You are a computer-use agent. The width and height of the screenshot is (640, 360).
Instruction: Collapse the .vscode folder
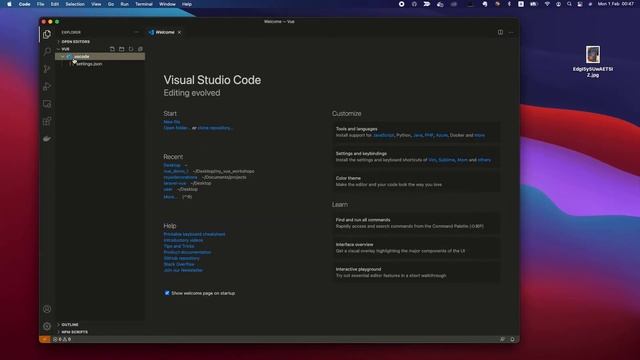100,56
